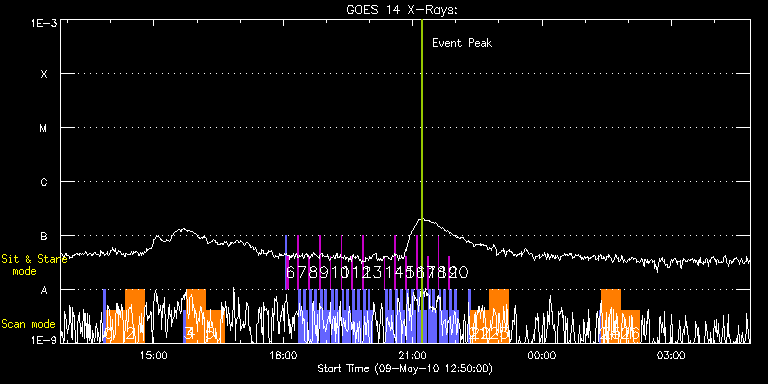The height and width of the screenshot is (384, 768).
Task: Click the sit-and-stare pointing number '9'
Action: (x=323, y=272)
